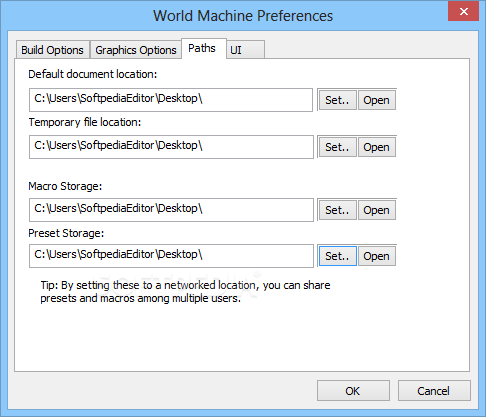486x417 pixels.
Task: Open the Macro Storage folder
Action: tap(377, 210)
